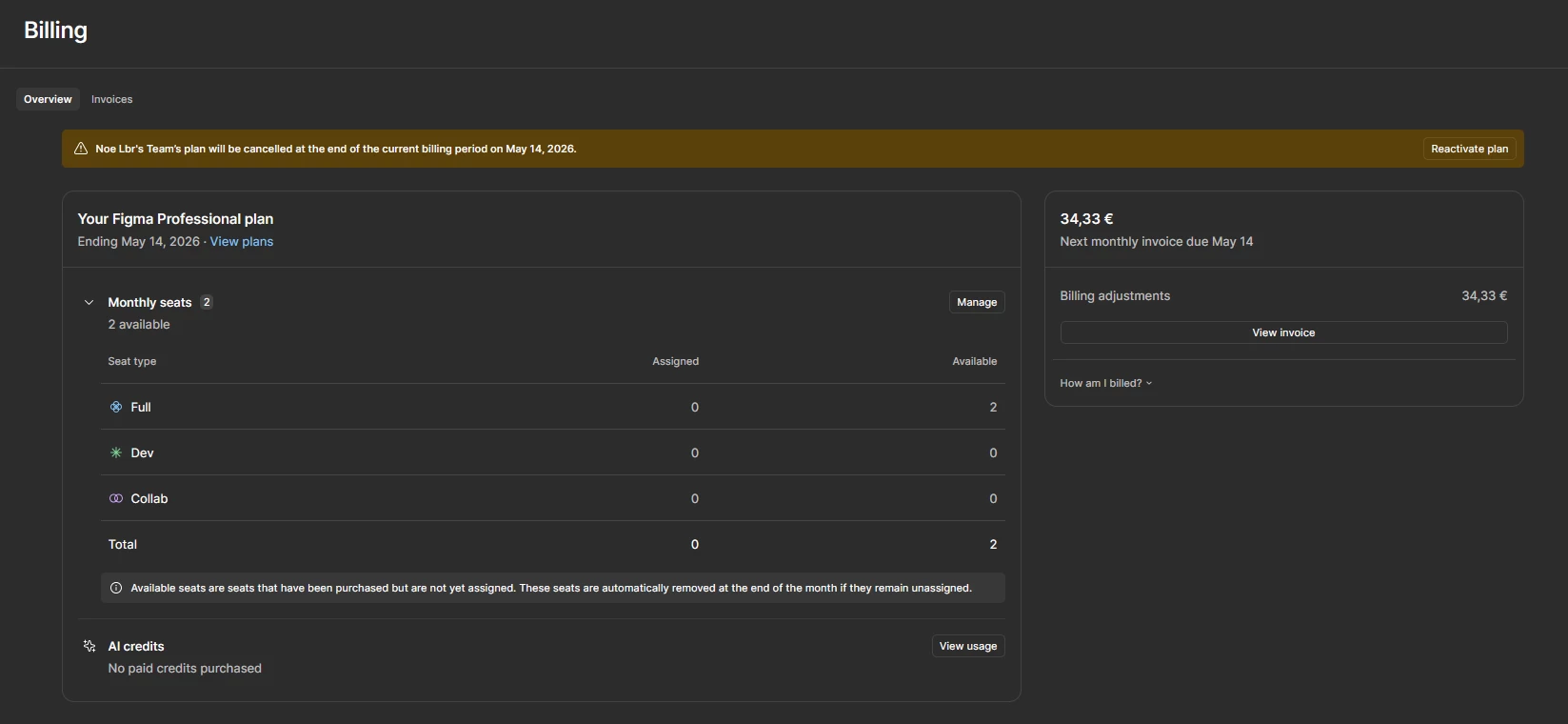Switch to the Invoices tab
1568x724 pixels.
pos(111,99)
